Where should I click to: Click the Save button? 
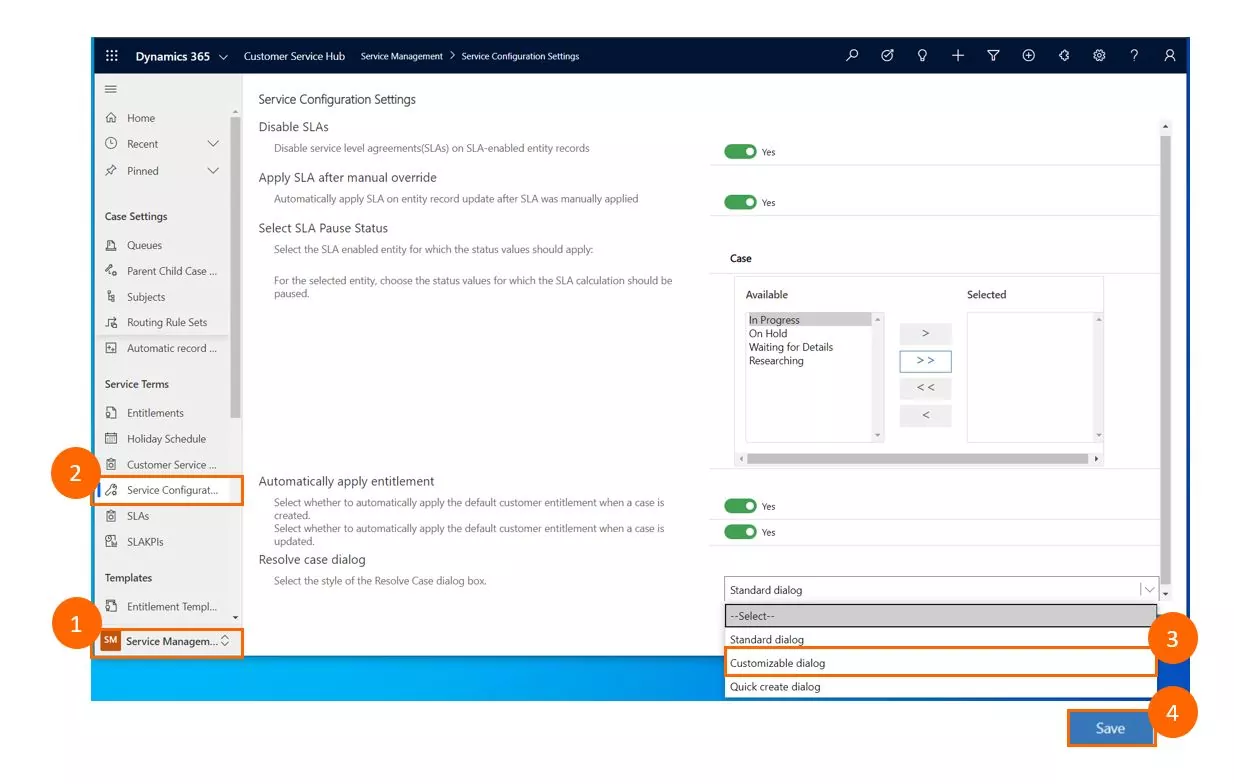click(1110, 728)
